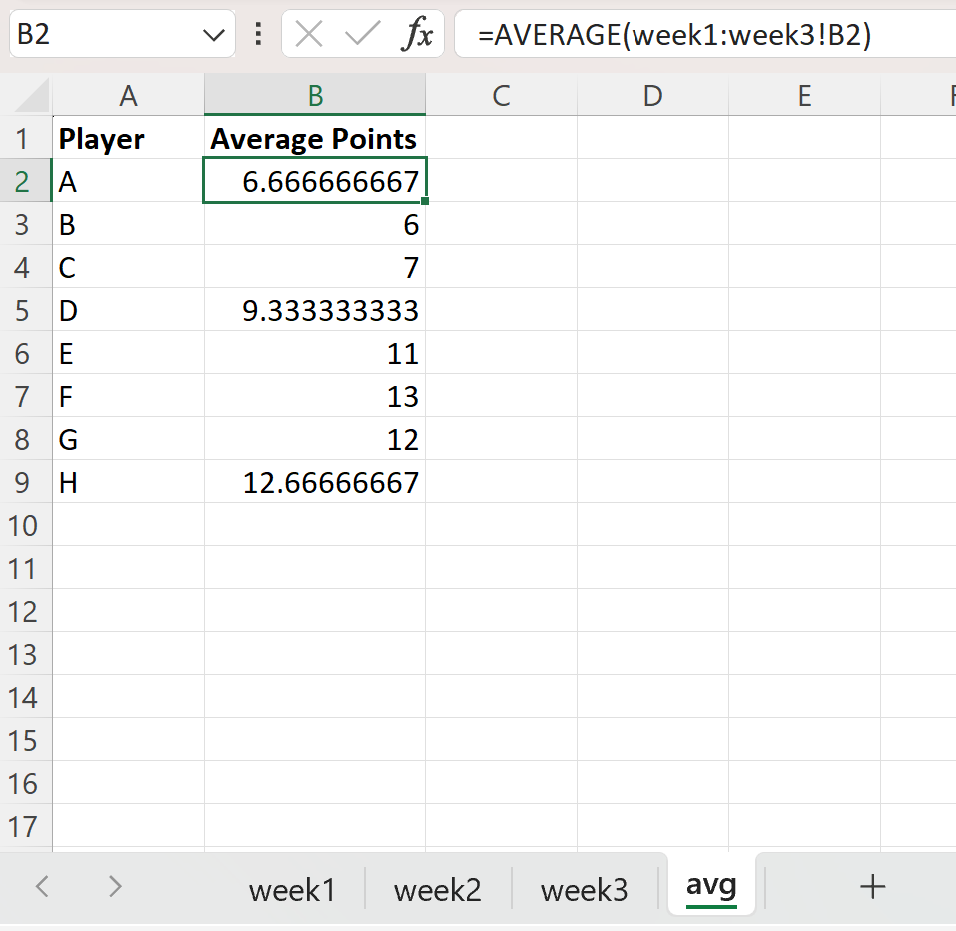Open the Name Box dropdown chevron
Image resolution: width=956 pixels, height=931 pixels.
click(212, 34)
